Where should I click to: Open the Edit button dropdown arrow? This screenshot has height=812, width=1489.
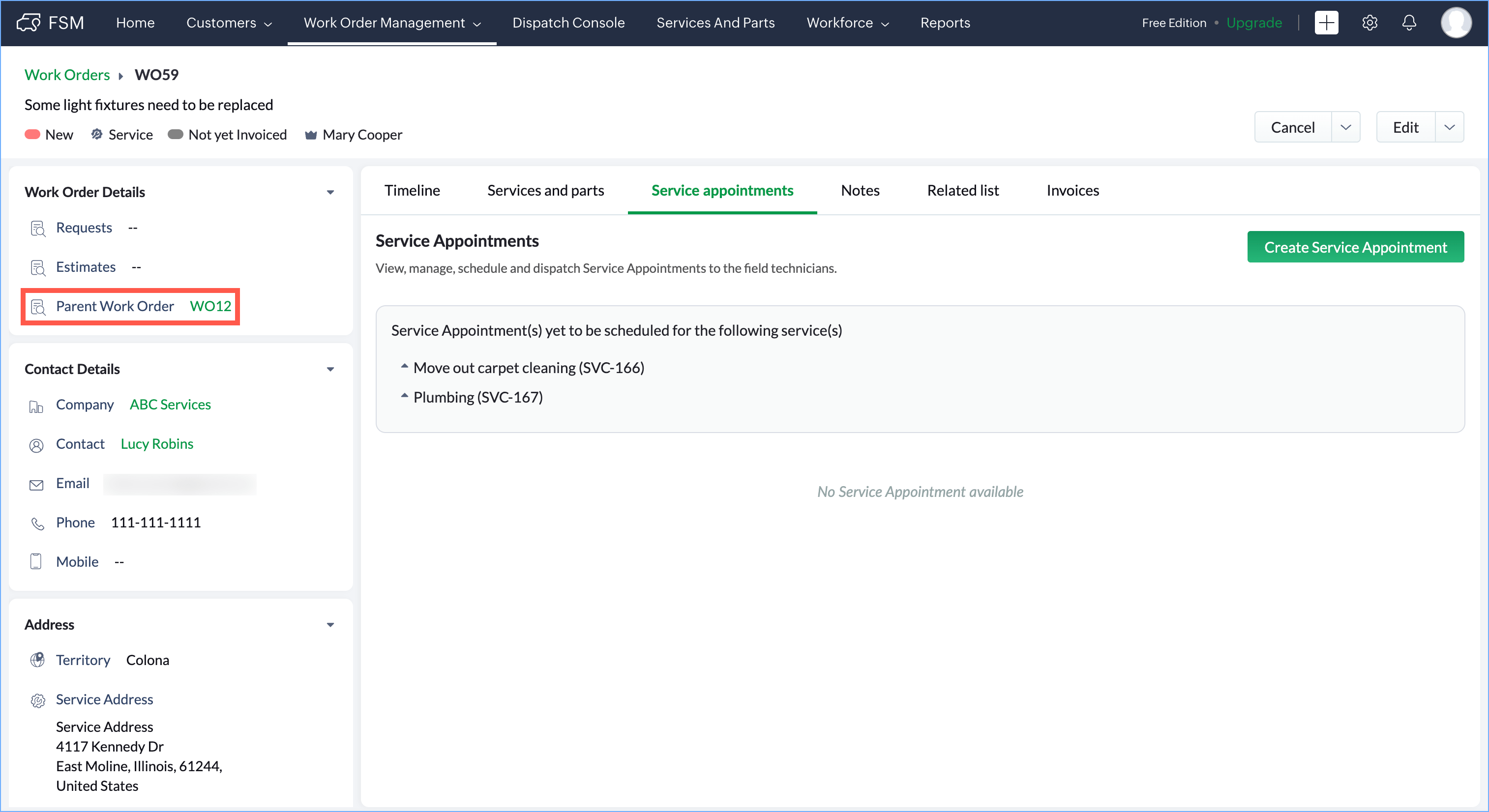(1449, 127)
